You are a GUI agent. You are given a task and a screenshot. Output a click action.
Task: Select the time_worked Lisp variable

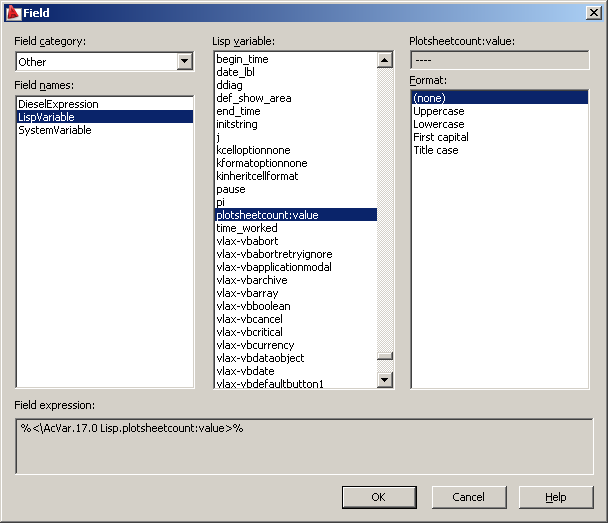[x=296, y=228]
